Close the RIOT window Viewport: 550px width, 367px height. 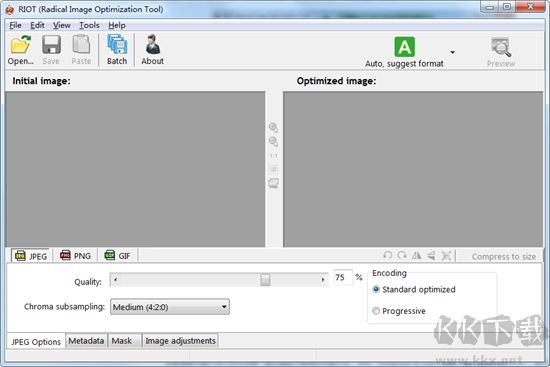531,7
